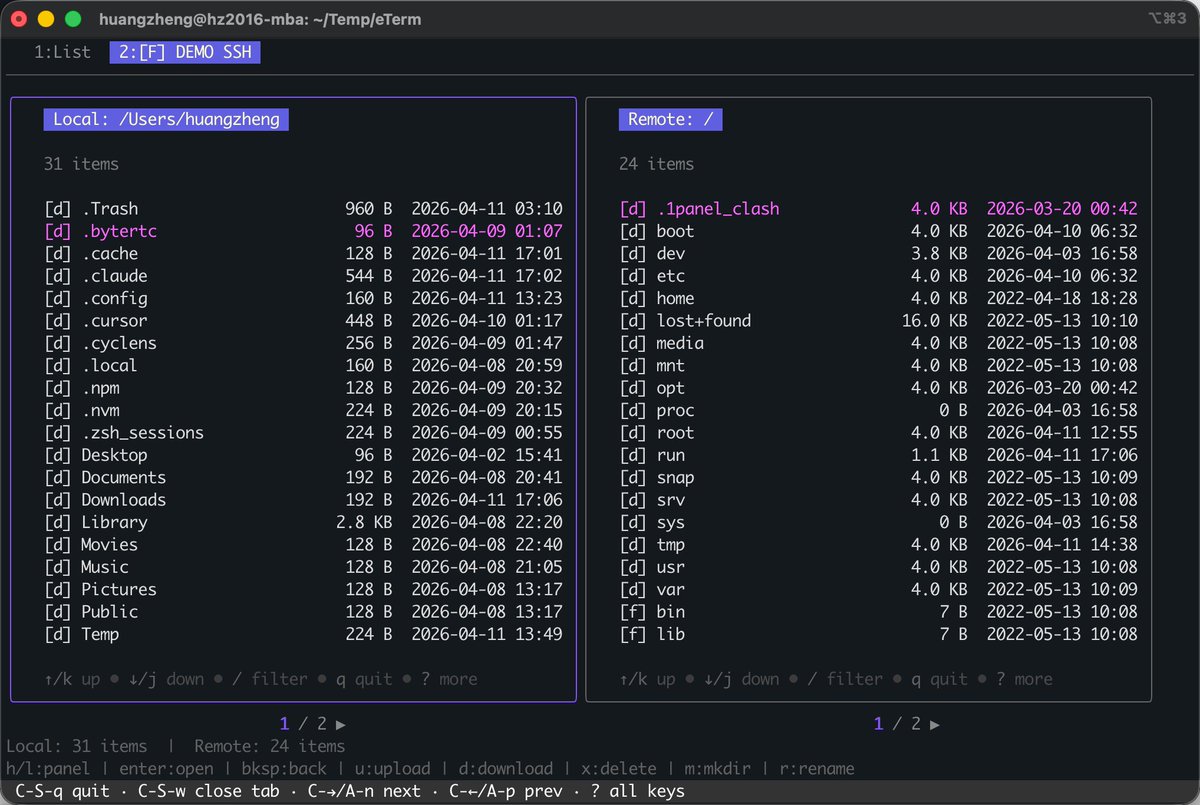Image resolution: width=1200 pixels, height=805 pixels.
Task: Open the Movies folder
Action: pos(303,545)
